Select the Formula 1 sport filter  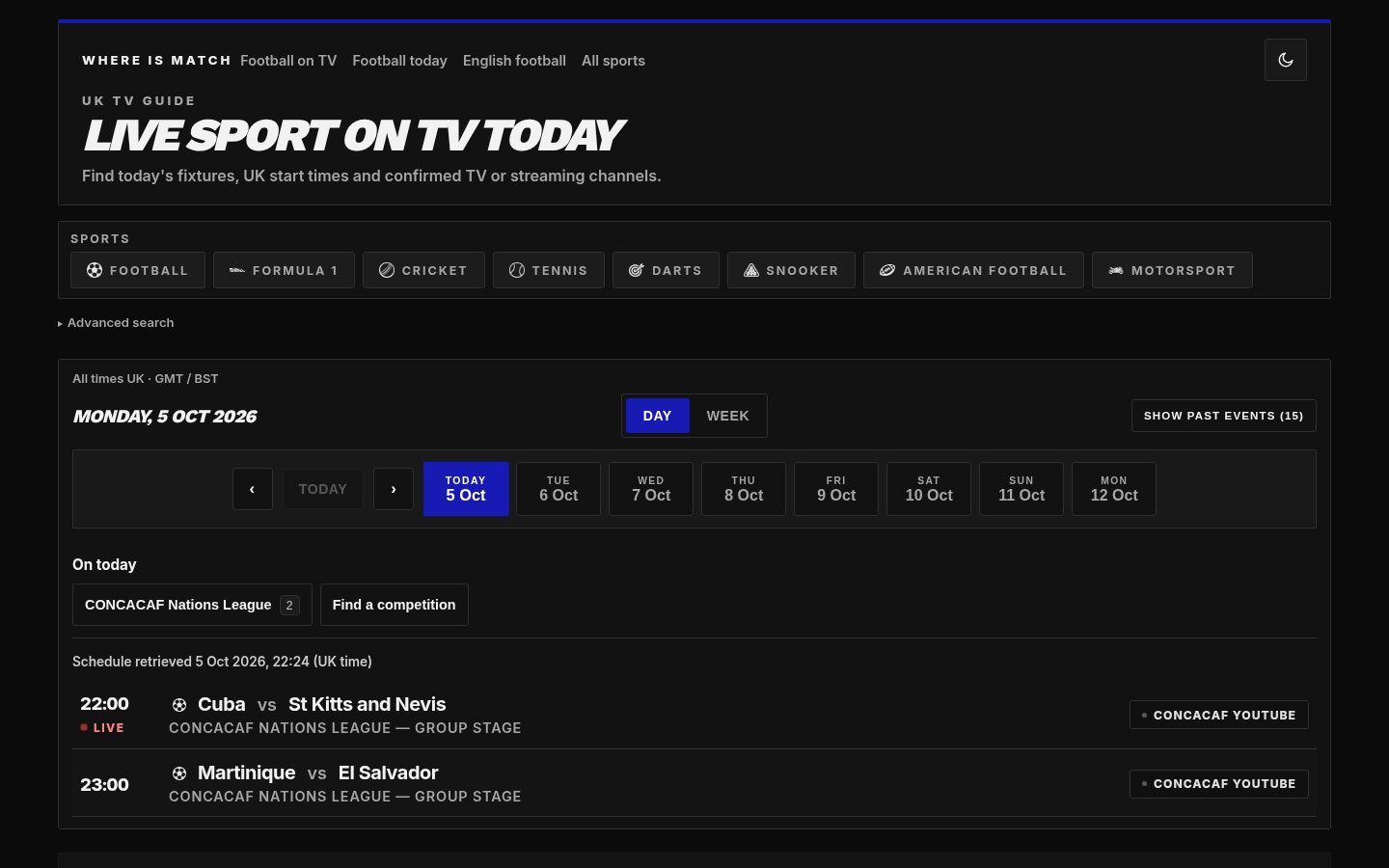(x=284, y=270)
